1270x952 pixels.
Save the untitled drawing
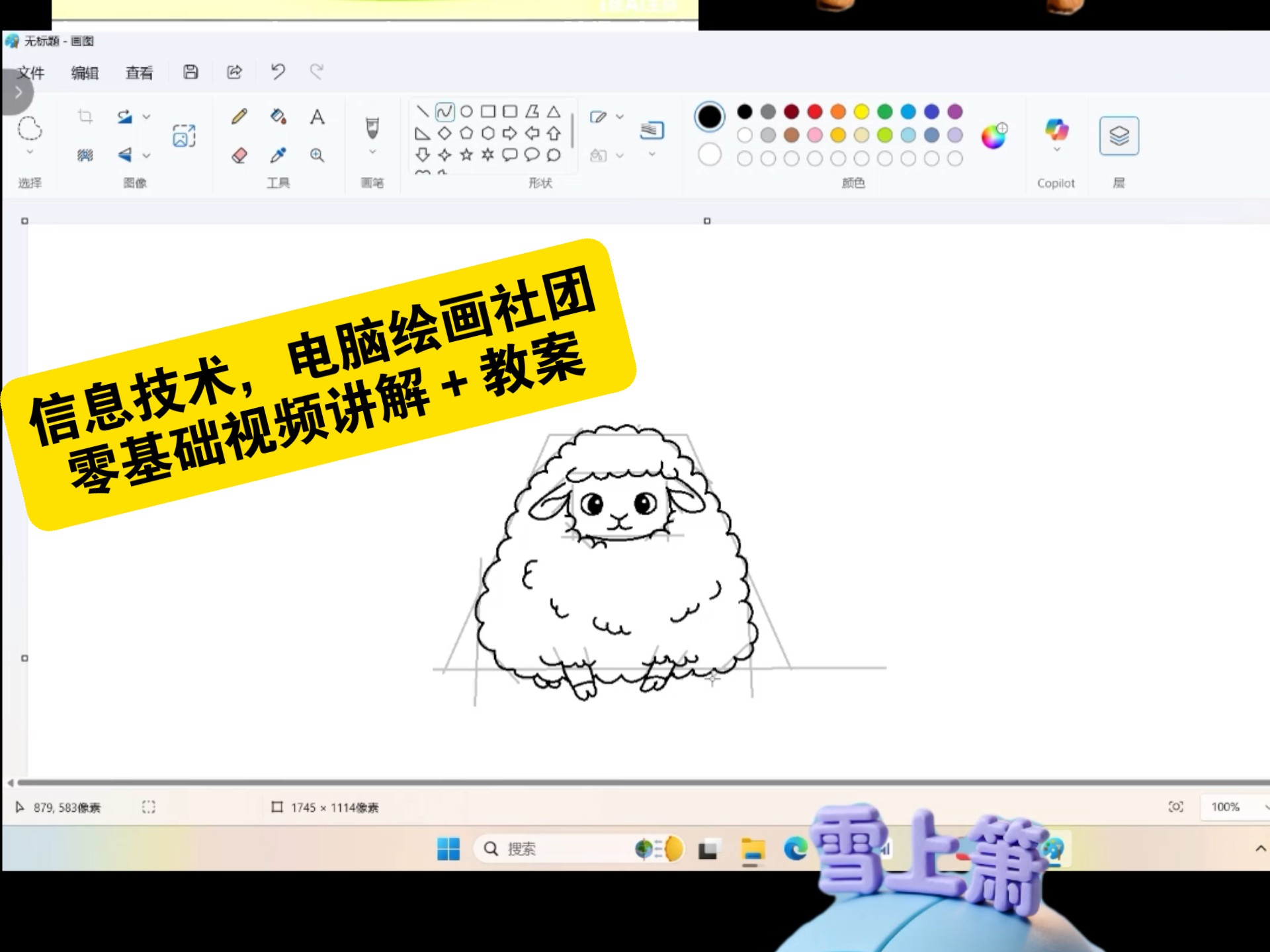[190, 72]
